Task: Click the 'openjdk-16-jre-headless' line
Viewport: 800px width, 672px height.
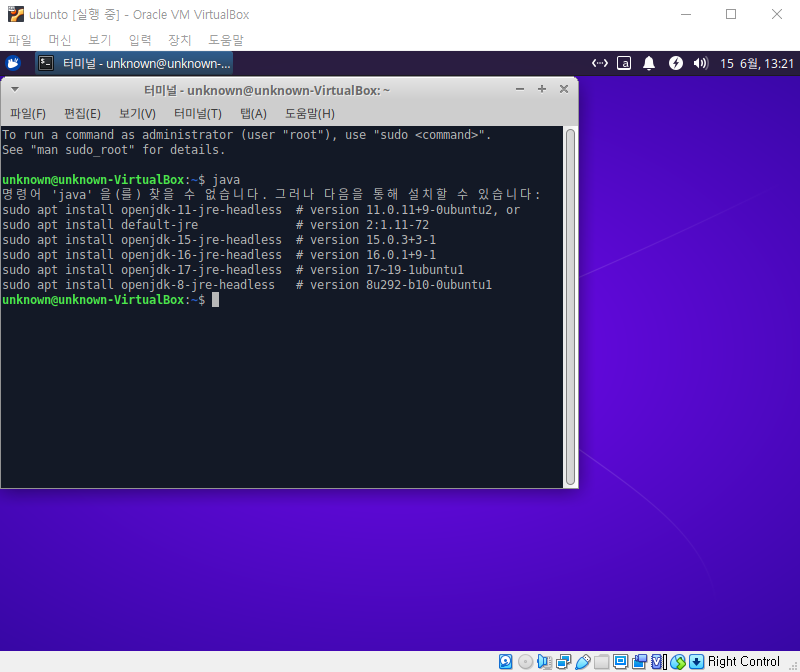Action: 219,255
